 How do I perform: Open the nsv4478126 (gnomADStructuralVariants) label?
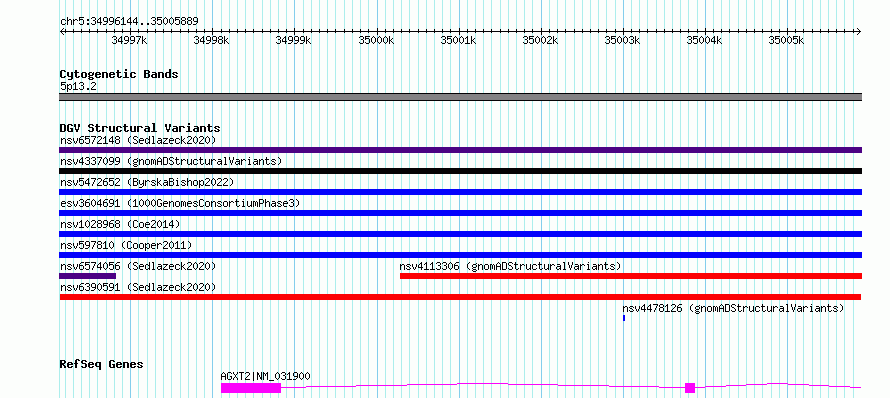(733, 308)
